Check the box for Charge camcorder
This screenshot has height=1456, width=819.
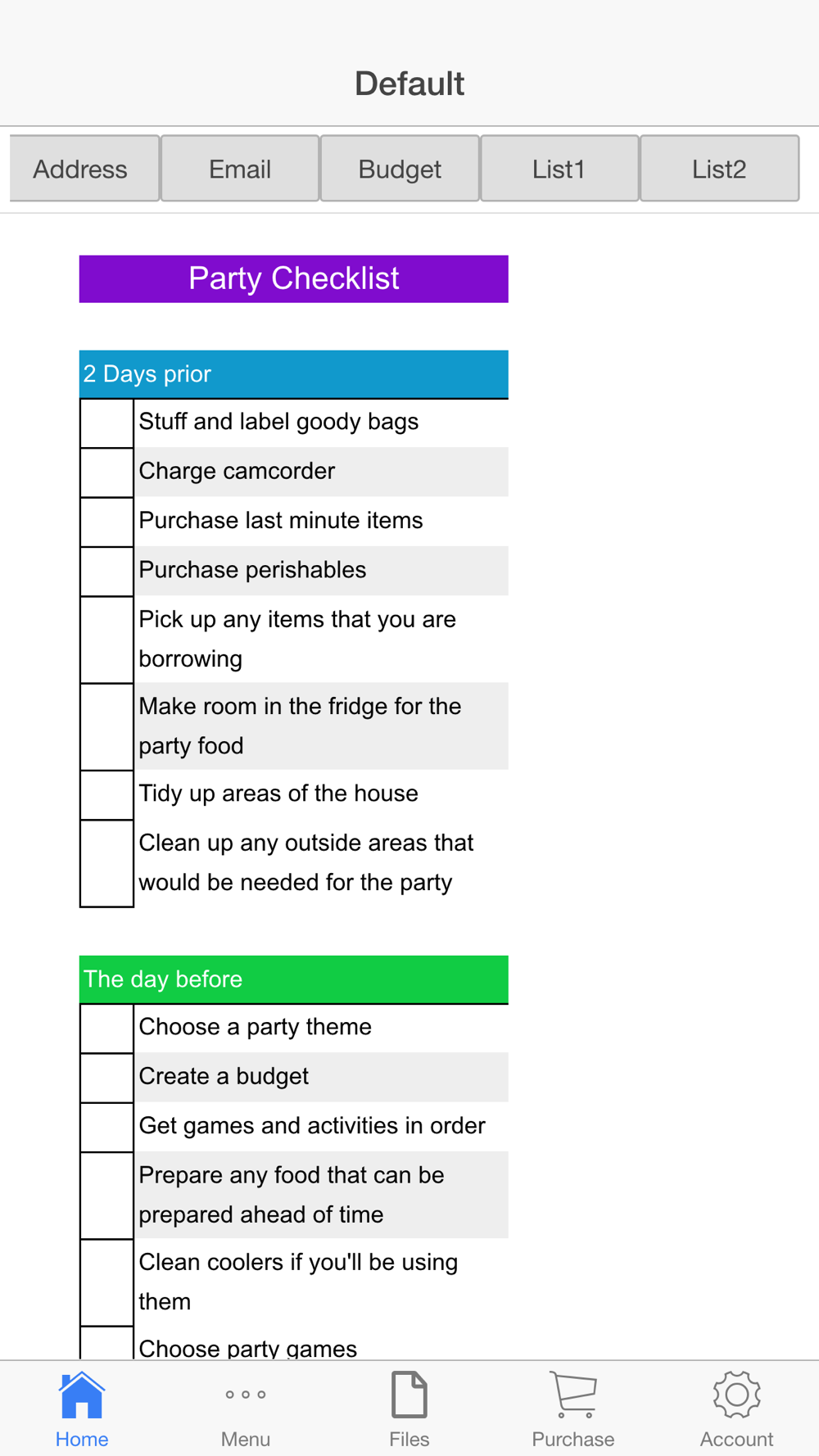pyautogui.click(x=106, y=473)
